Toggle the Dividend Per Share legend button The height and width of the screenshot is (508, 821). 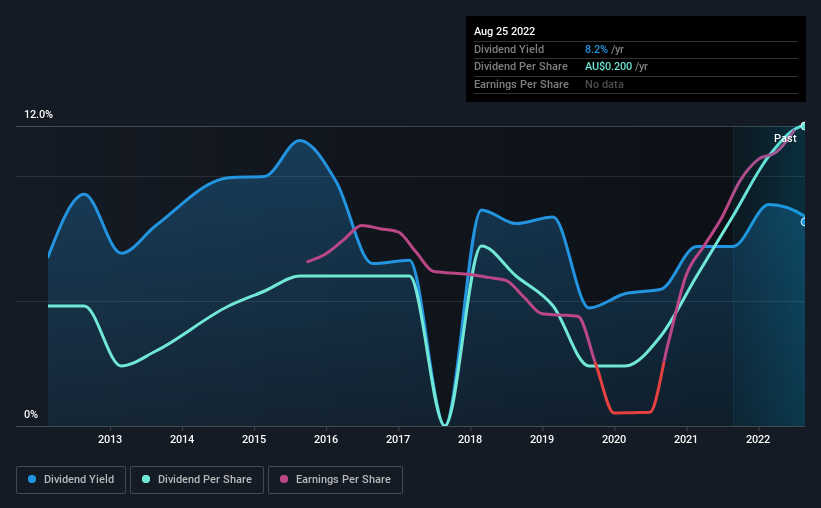197,480
